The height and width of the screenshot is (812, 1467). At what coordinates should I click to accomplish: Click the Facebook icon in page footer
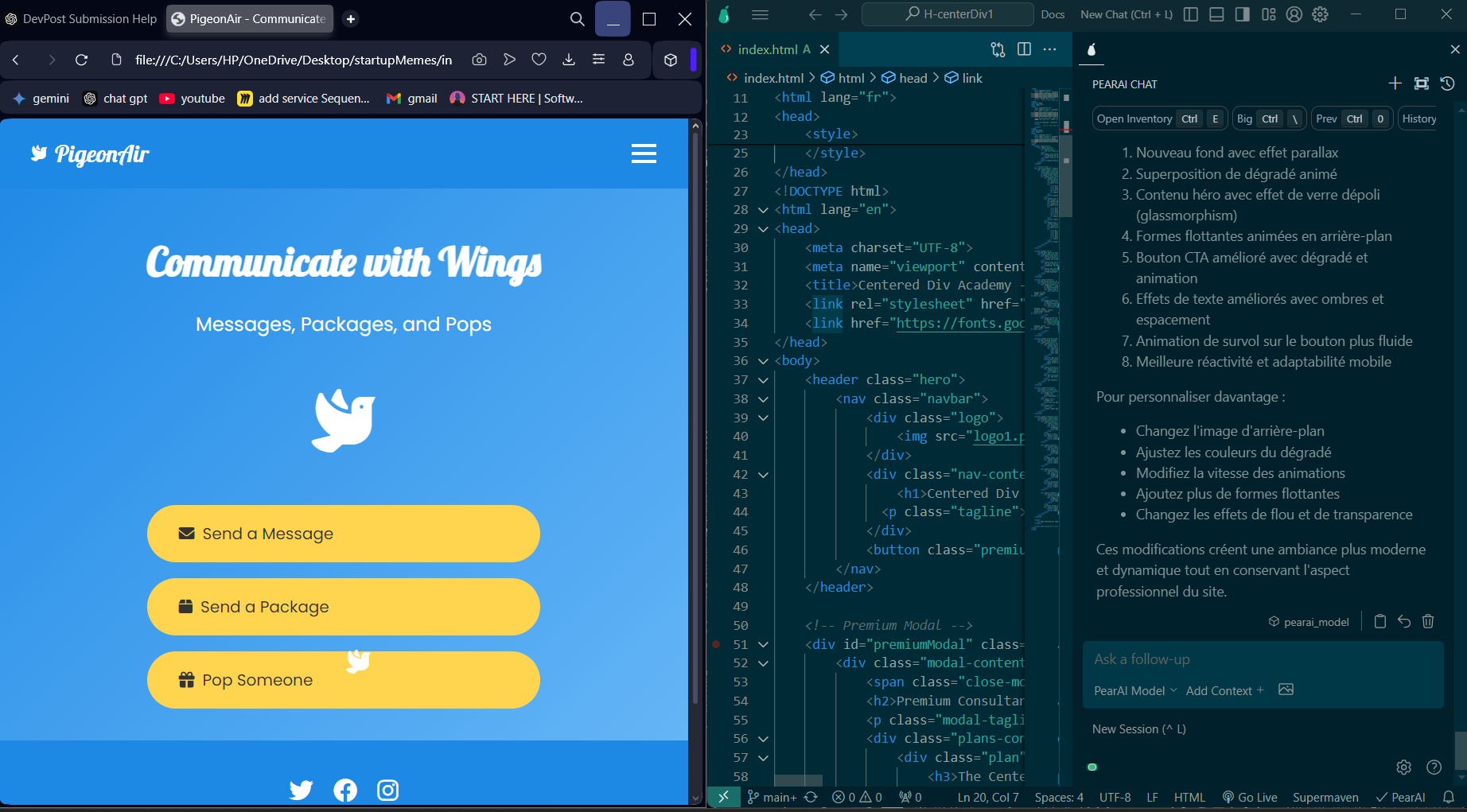[345, 790]
